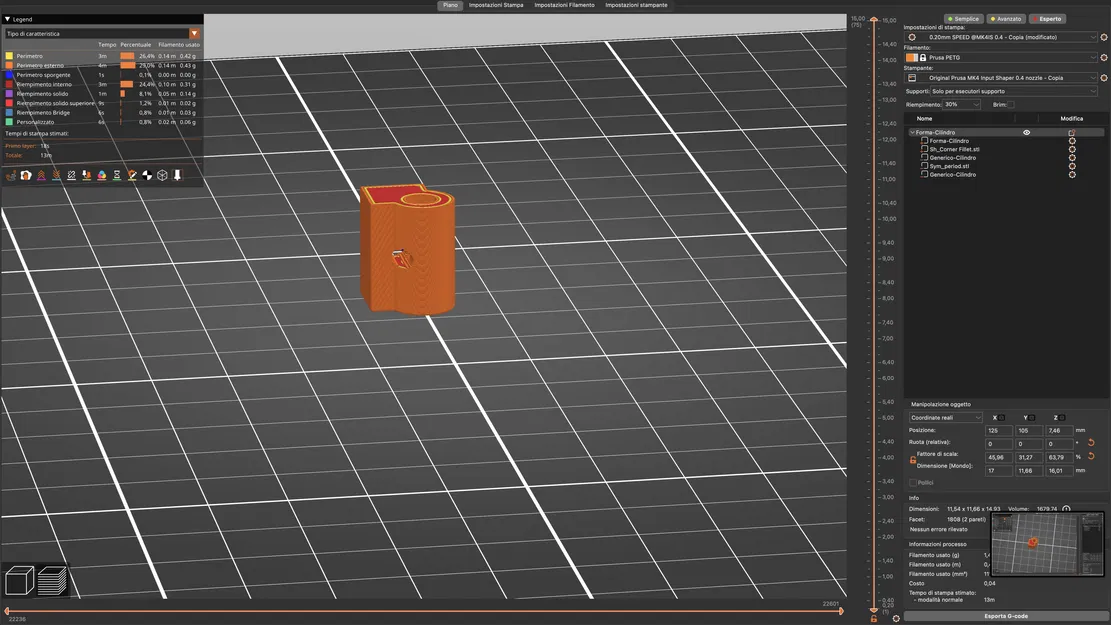This screenshot has width=1111, height=625.
Task: Toggle deretractions icon in legend toolbar
Action: tap(56, 175)
